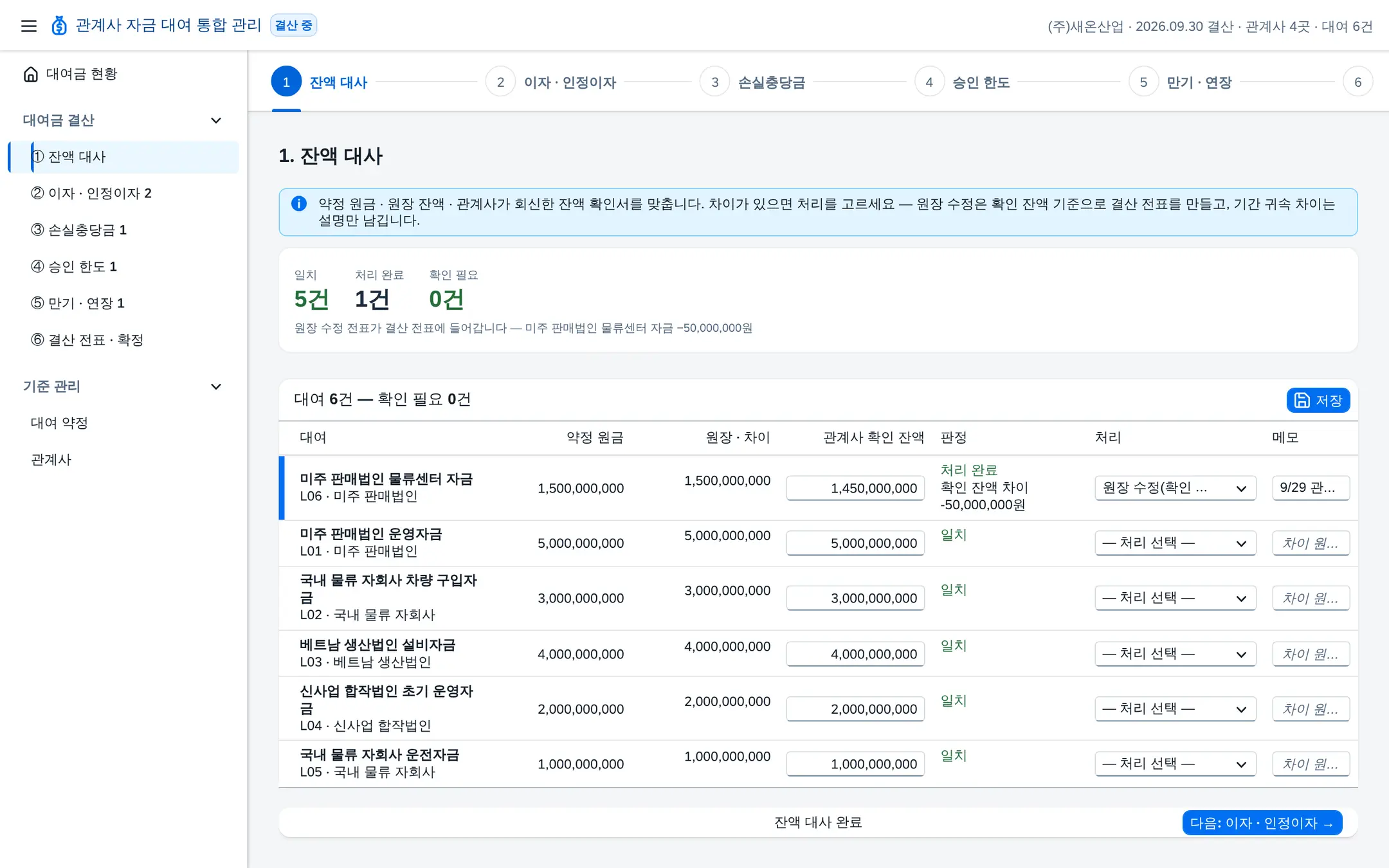The width and height of the screenshot is (1389, 868).
Task: Open 대여금 현황 in sidebar
Action: click(123, 75)
